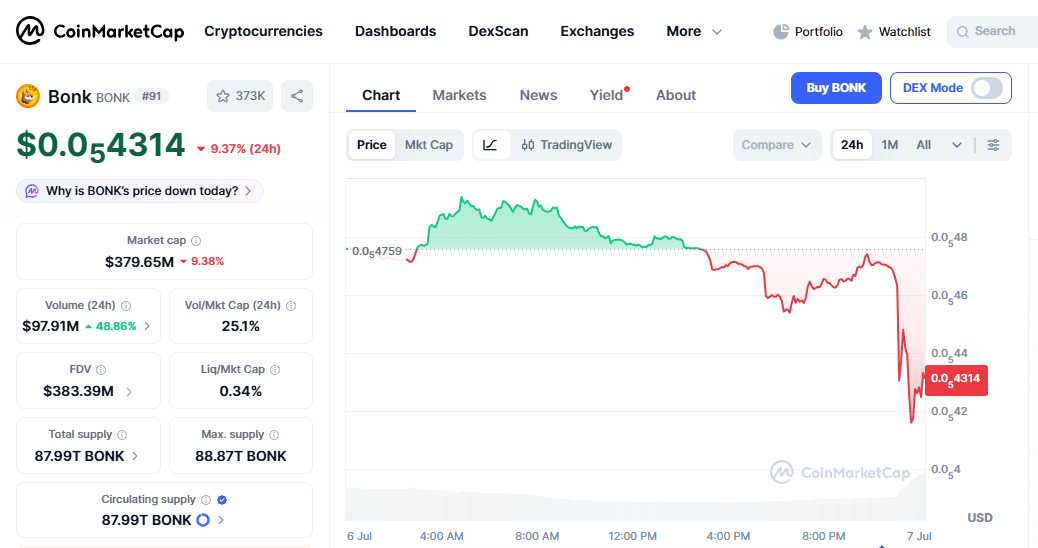Switch to the About tab
The height and width of the screenshot is (548, 1038).
[x=676, y=95]
